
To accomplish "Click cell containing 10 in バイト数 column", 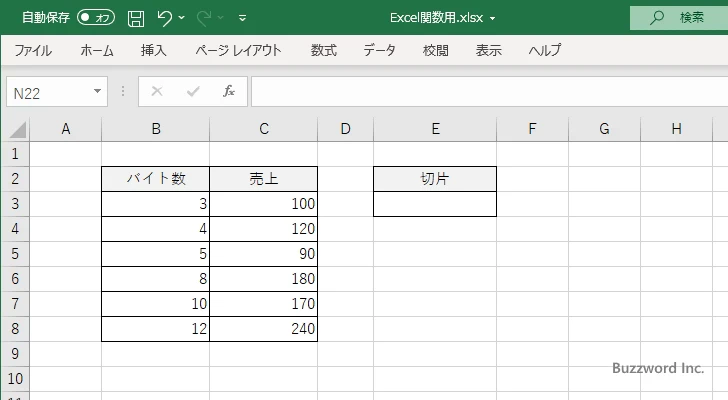I will (x=156, y=304).
